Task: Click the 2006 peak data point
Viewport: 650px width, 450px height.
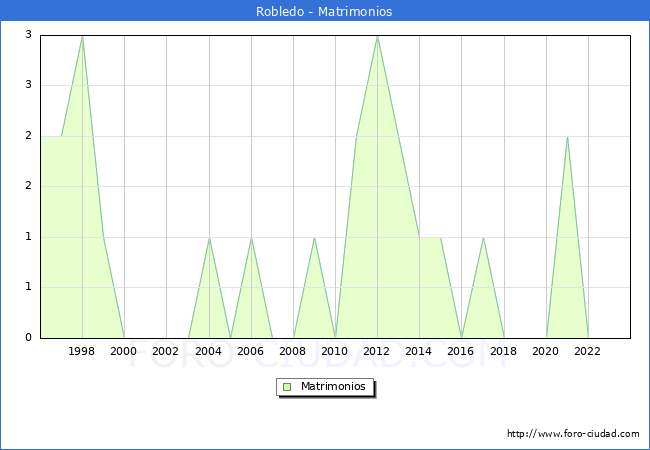Action: point(251,238)
